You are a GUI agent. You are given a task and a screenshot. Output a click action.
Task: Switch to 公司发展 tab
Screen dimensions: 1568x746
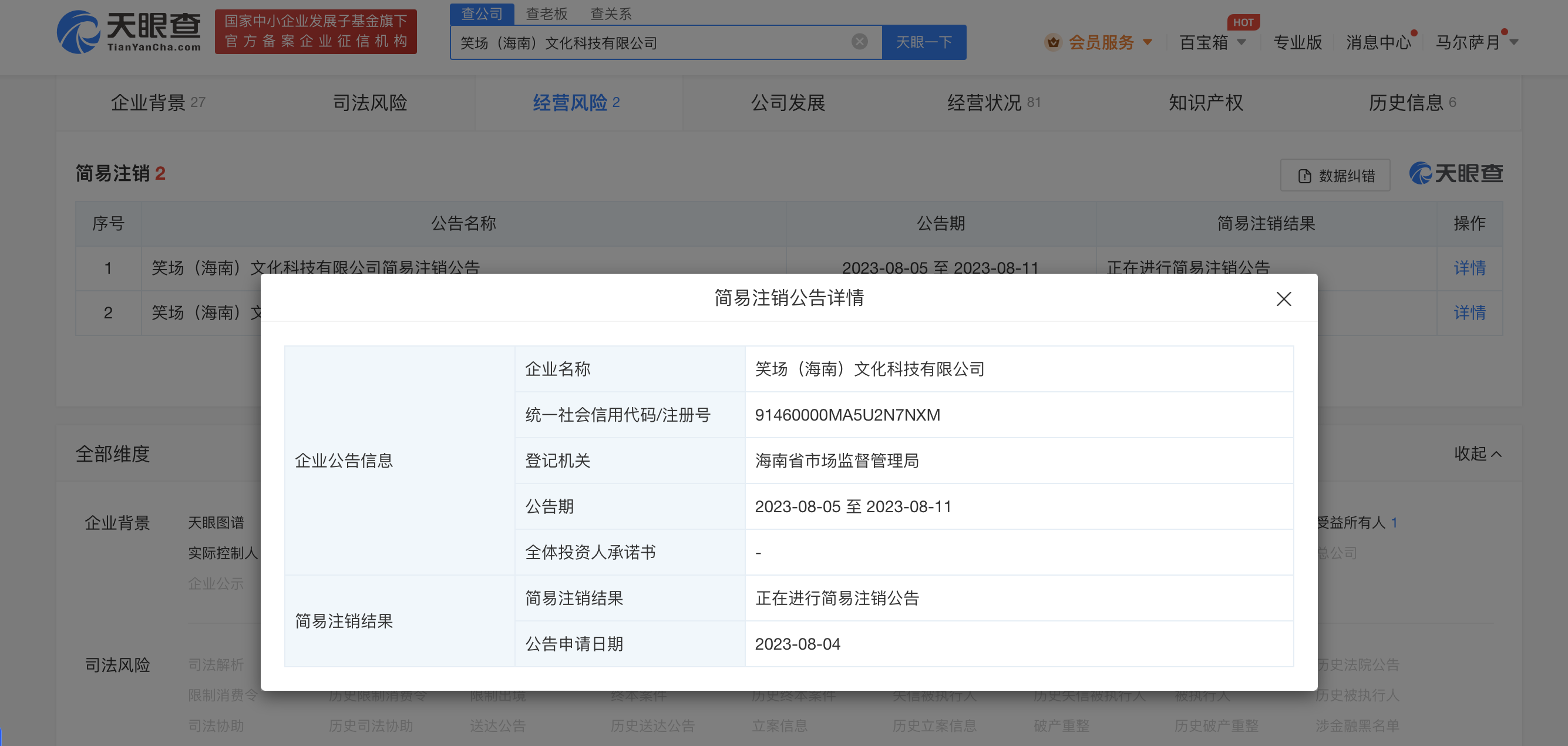[788, 102]
